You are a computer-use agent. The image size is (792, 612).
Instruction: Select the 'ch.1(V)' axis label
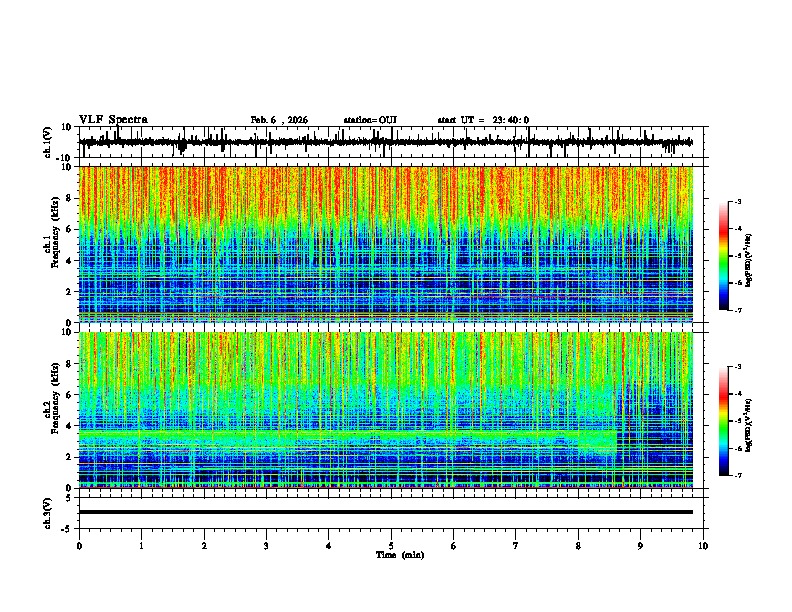point(48,142)
